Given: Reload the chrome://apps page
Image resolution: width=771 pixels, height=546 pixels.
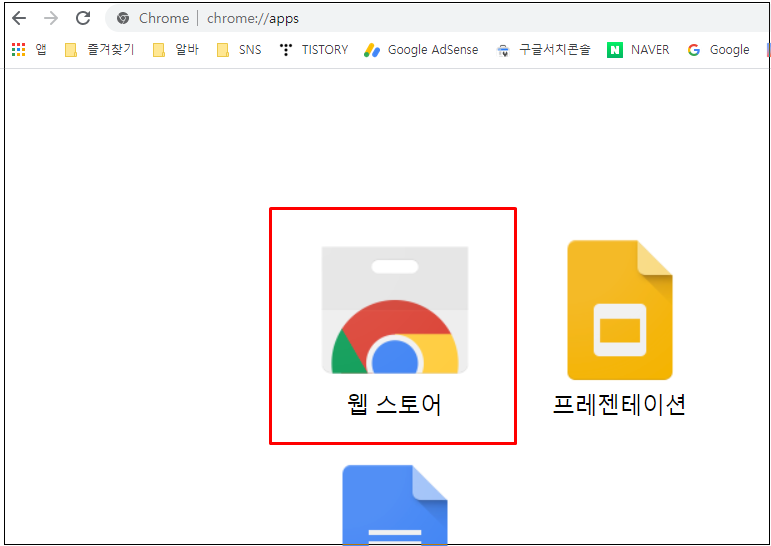Looking at the screenshot, I should point(83,19).
